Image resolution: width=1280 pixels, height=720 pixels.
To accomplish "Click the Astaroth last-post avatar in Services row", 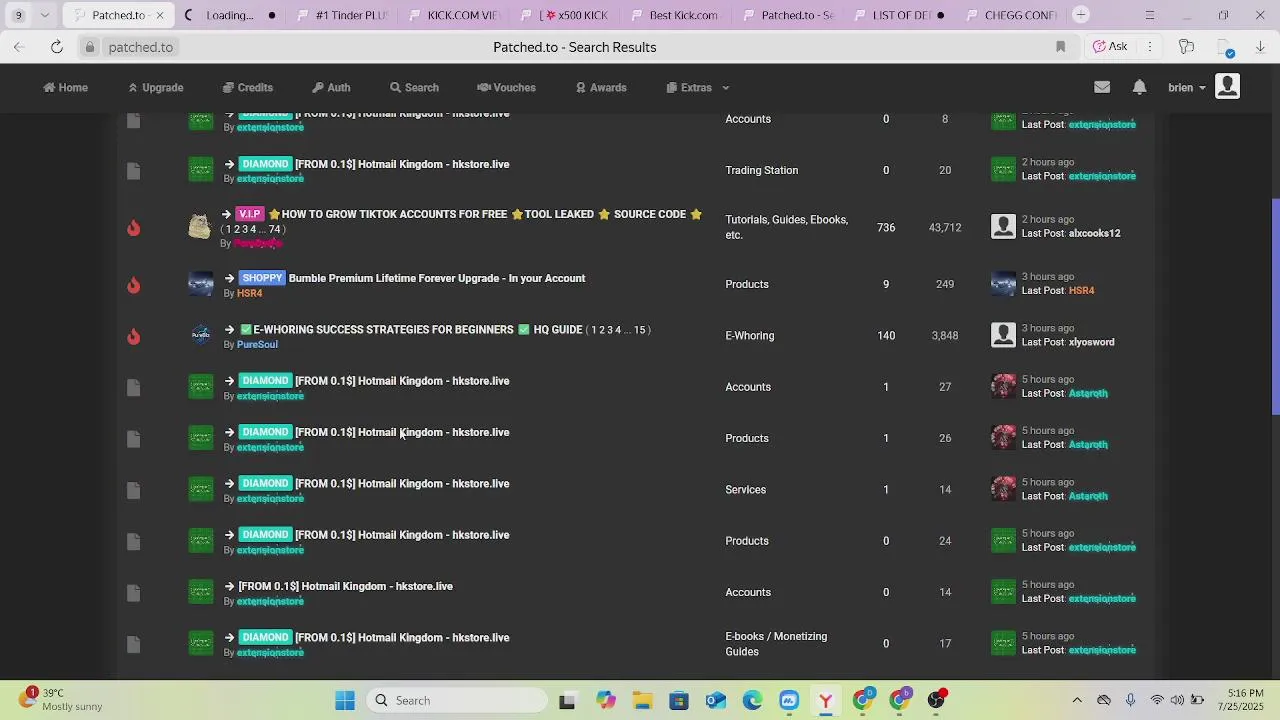I will tap(1003, 489).
